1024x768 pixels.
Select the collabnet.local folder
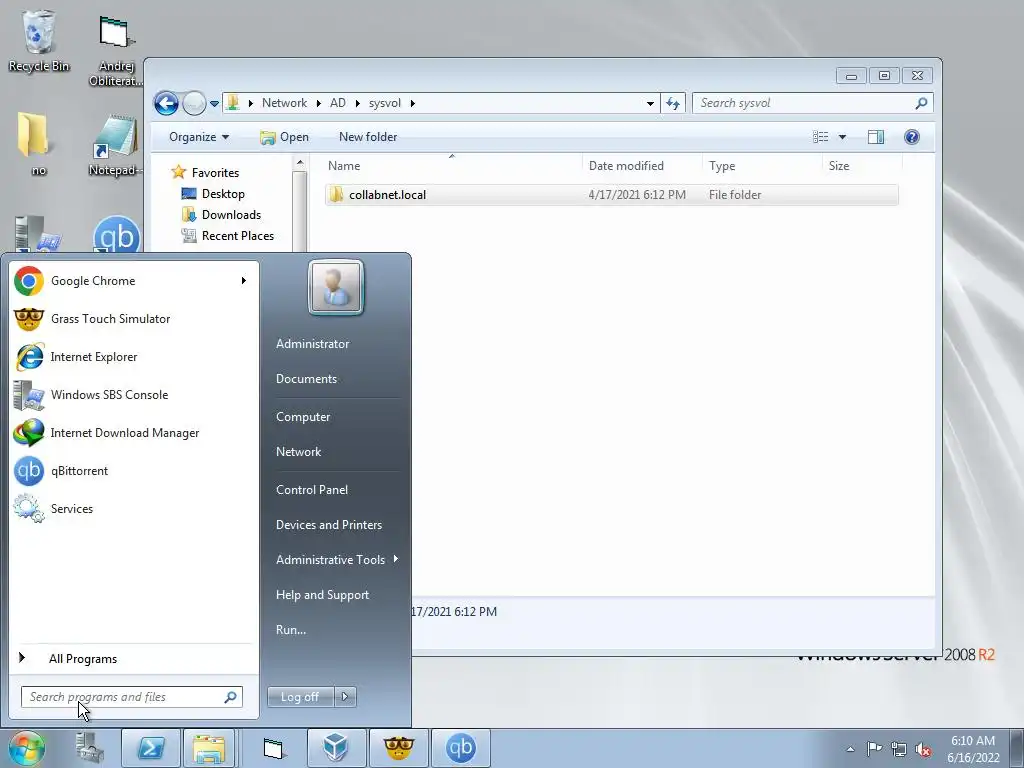point(611,195)
